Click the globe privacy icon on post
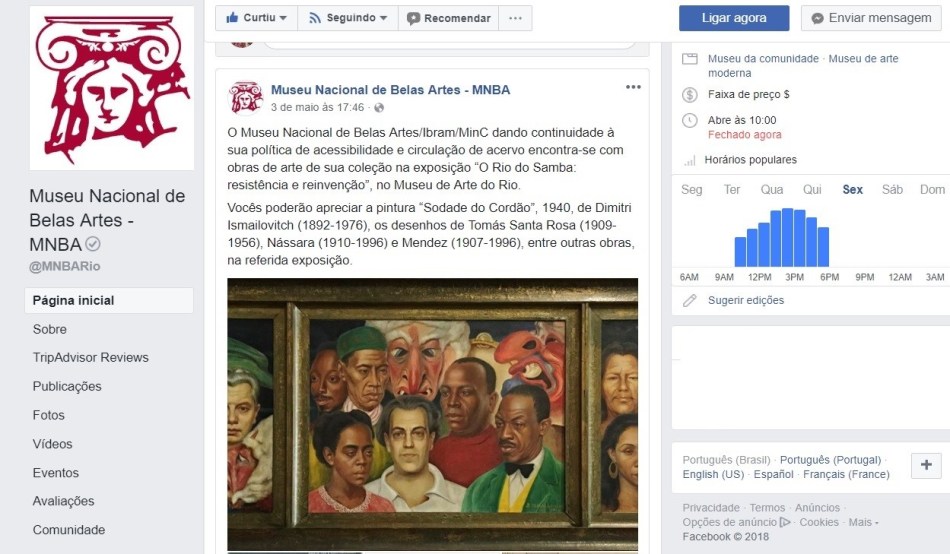This screenshot has height=554, width=950. click(x=379, y=108)
